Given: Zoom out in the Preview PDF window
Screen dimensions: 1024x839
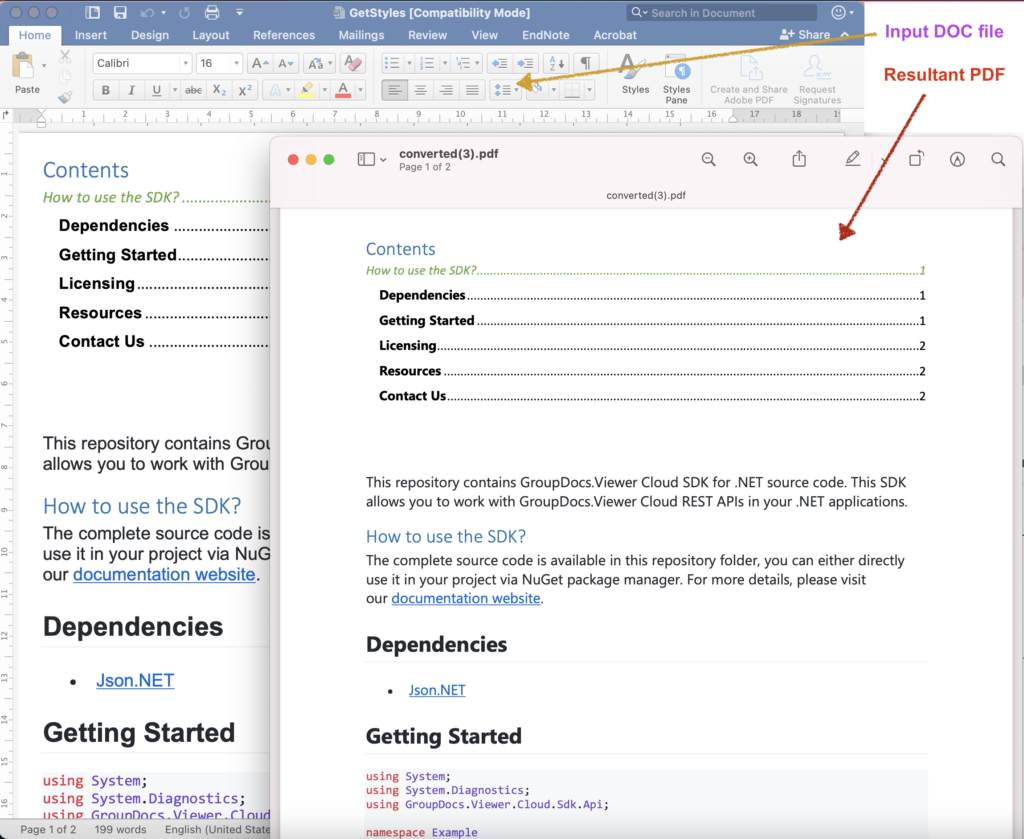Looking at the screenshot, I should pyautogui.click(x=709, y=159).
